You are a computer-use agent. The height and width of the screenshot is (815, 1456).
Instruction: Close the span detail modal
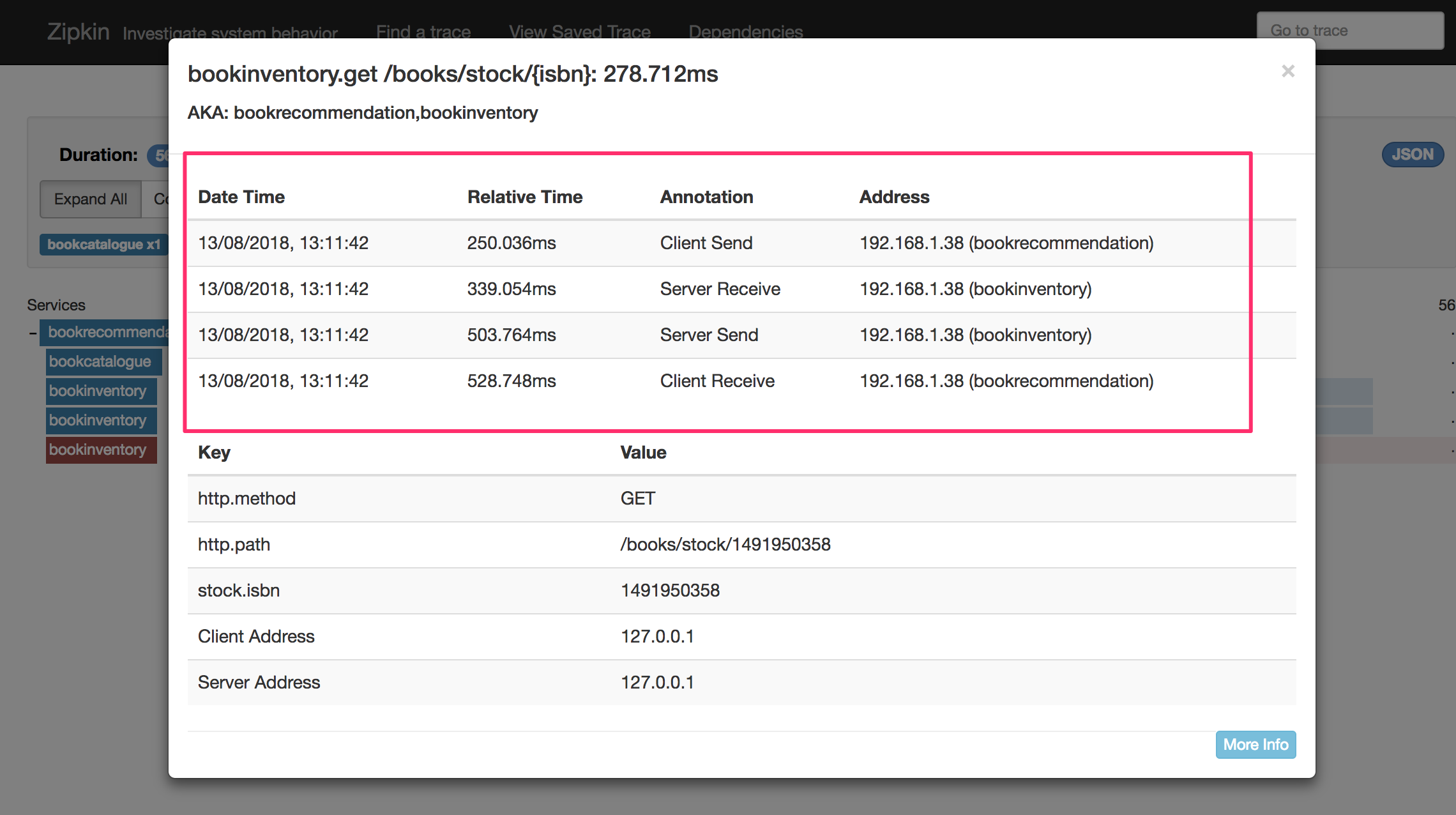point(1287,71)
